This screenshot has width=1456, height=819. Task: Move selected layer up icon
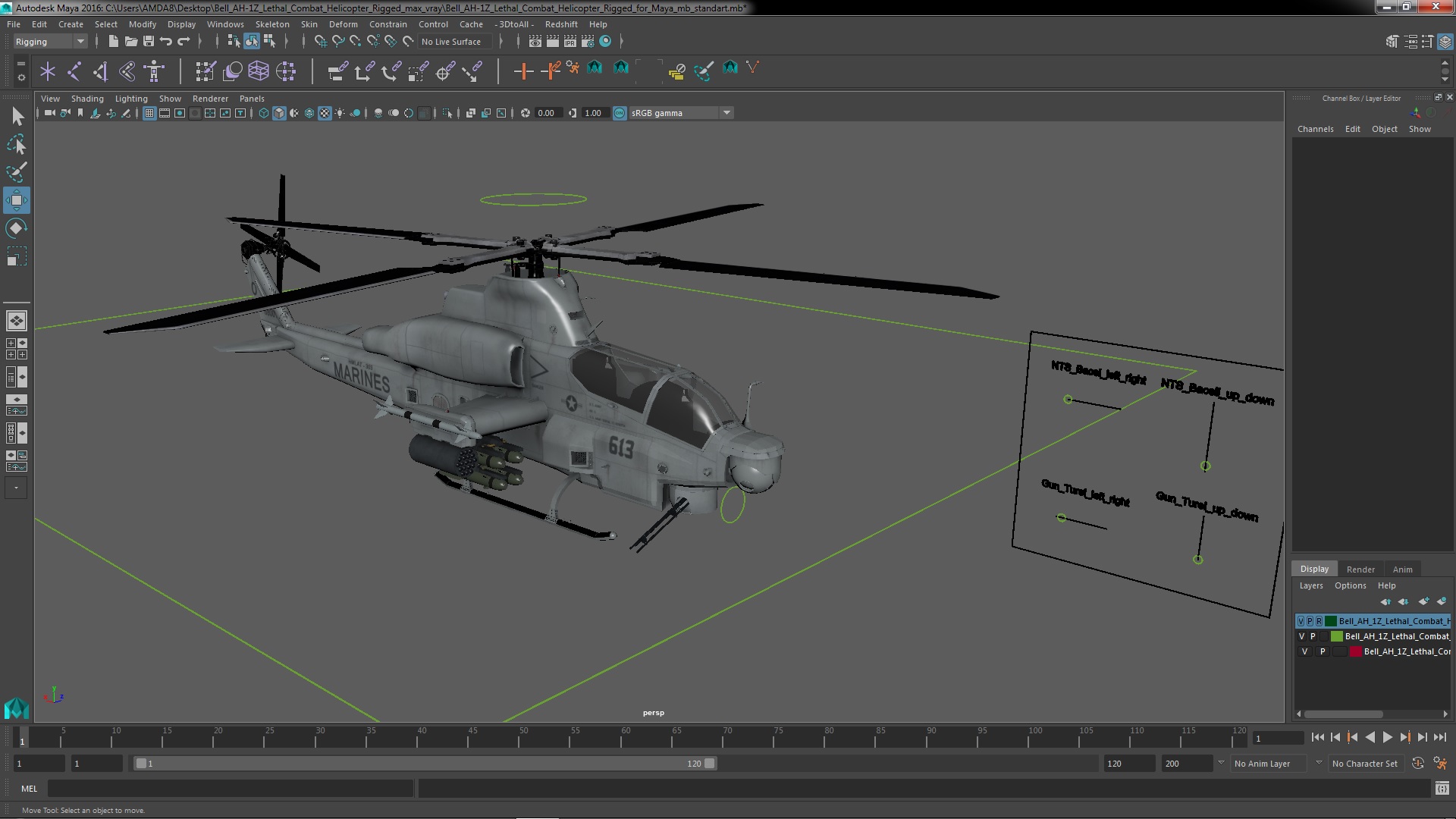(1385, 601)
